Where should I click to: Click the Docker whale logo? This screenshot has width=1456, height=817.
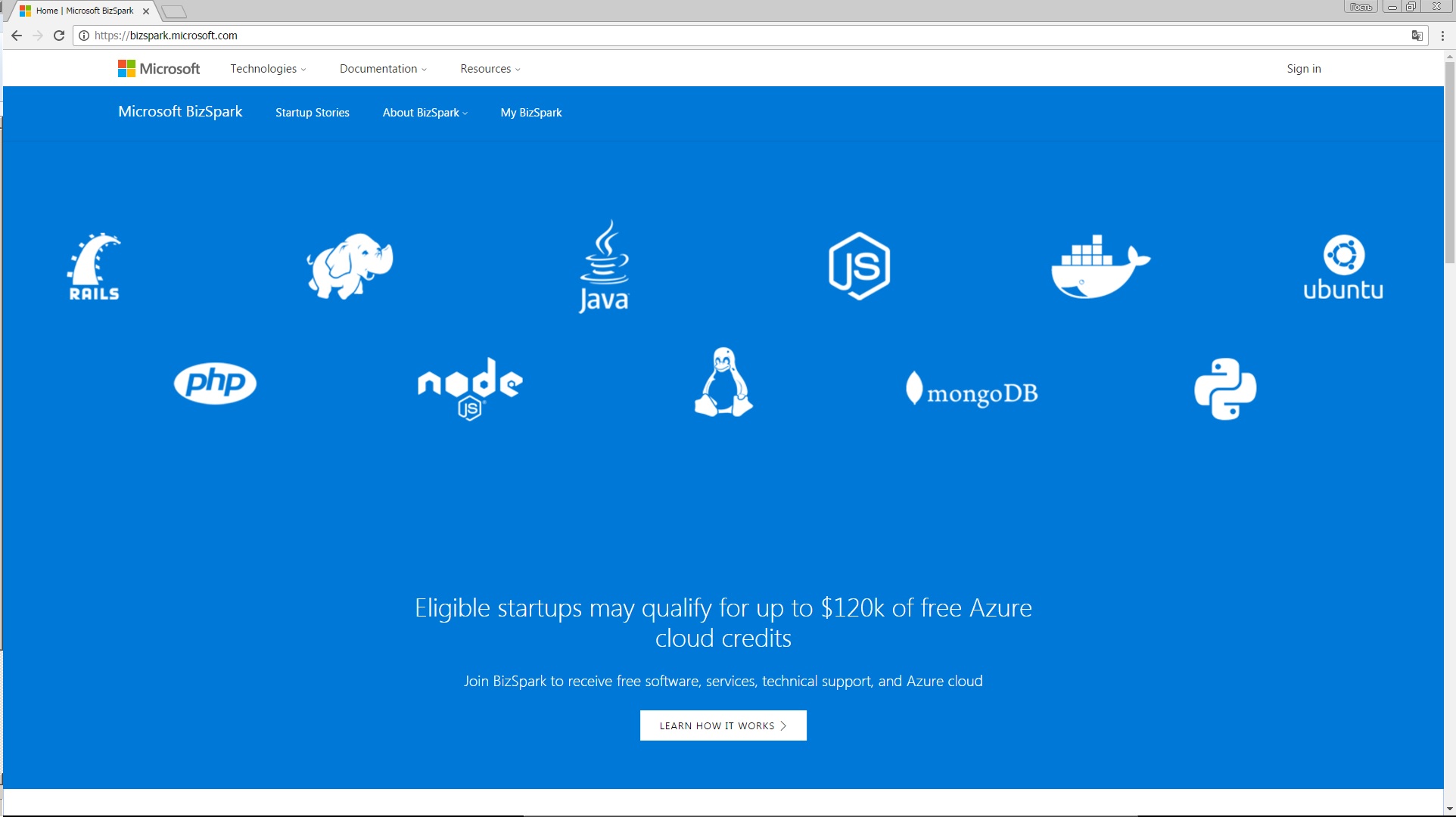click(x=1100, y=266)
